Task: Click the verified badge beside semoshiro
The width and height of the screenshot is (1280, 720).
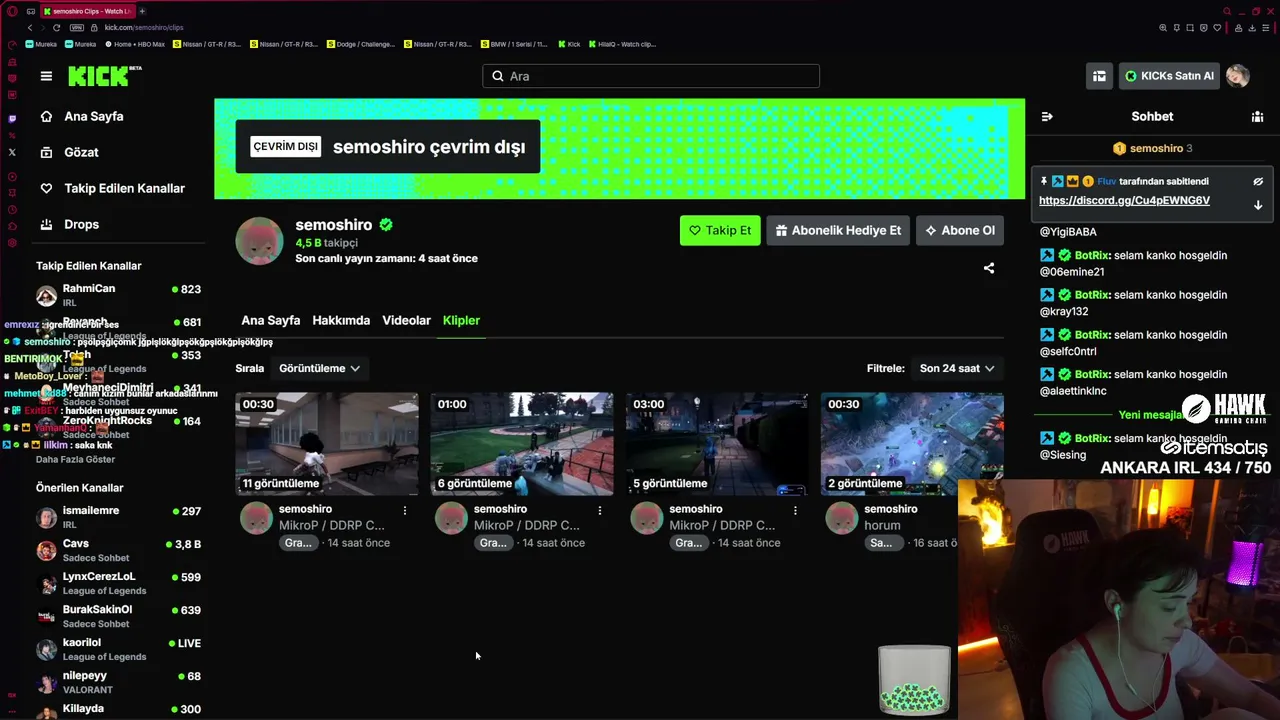Action: point(386,225)
